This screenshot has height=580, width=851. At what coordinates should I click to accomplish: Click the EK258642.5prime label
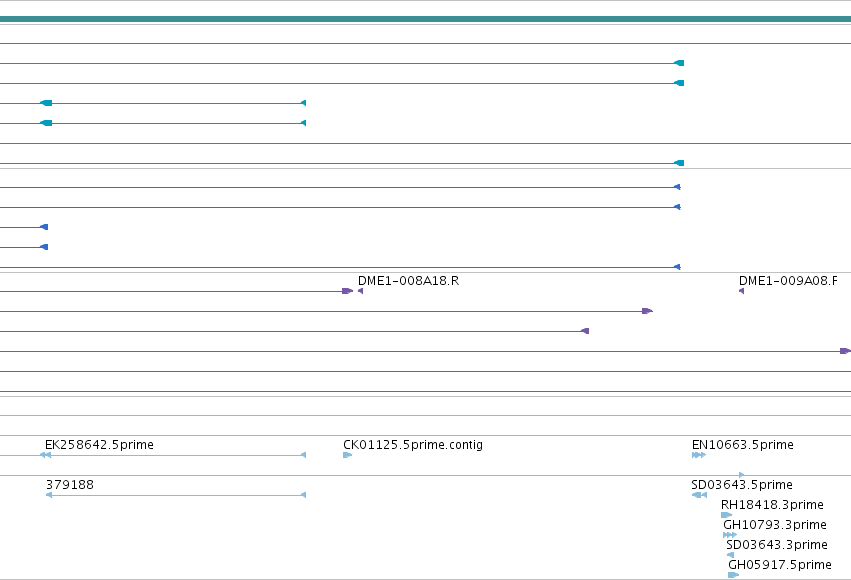point(99,445)
